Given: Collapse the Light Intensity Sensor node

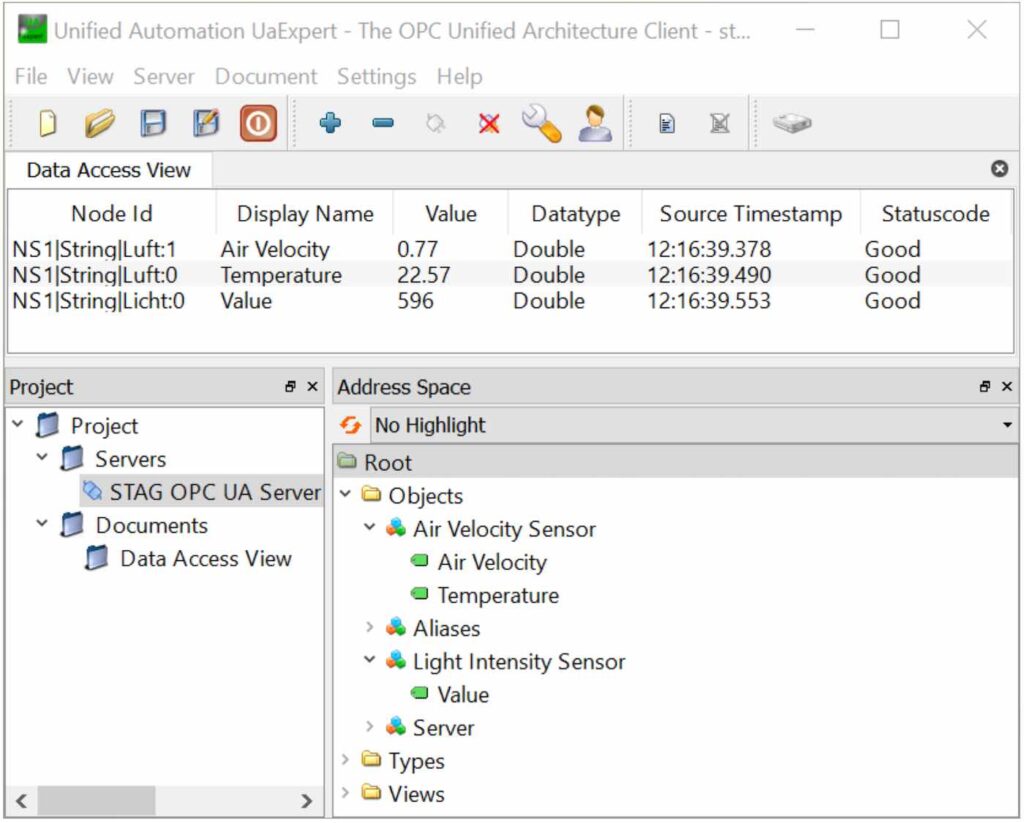Looking at the screenshot, I should point(370,660).
